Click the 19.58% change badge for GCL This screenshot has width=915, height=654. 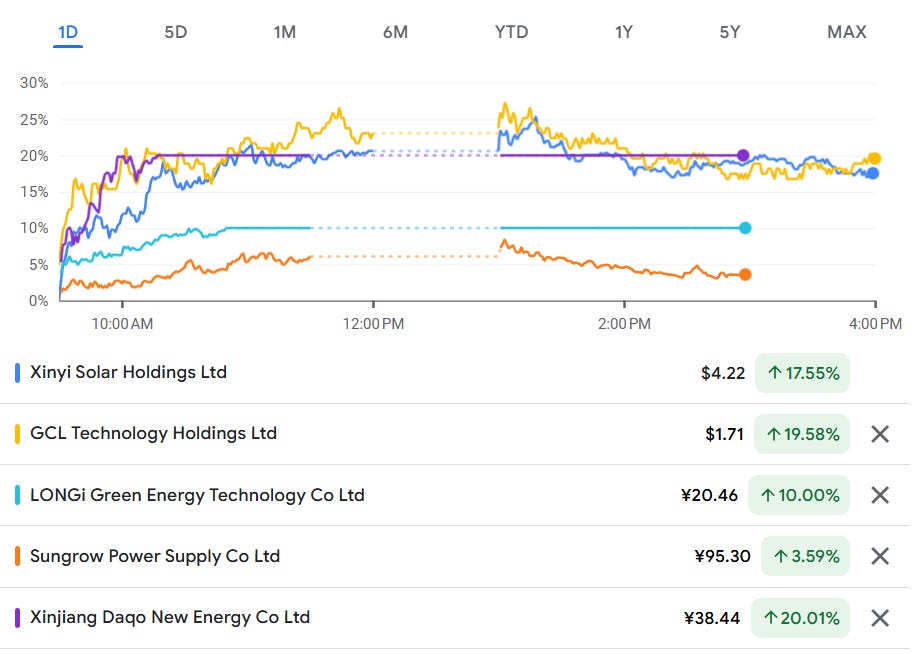[802, 434]
